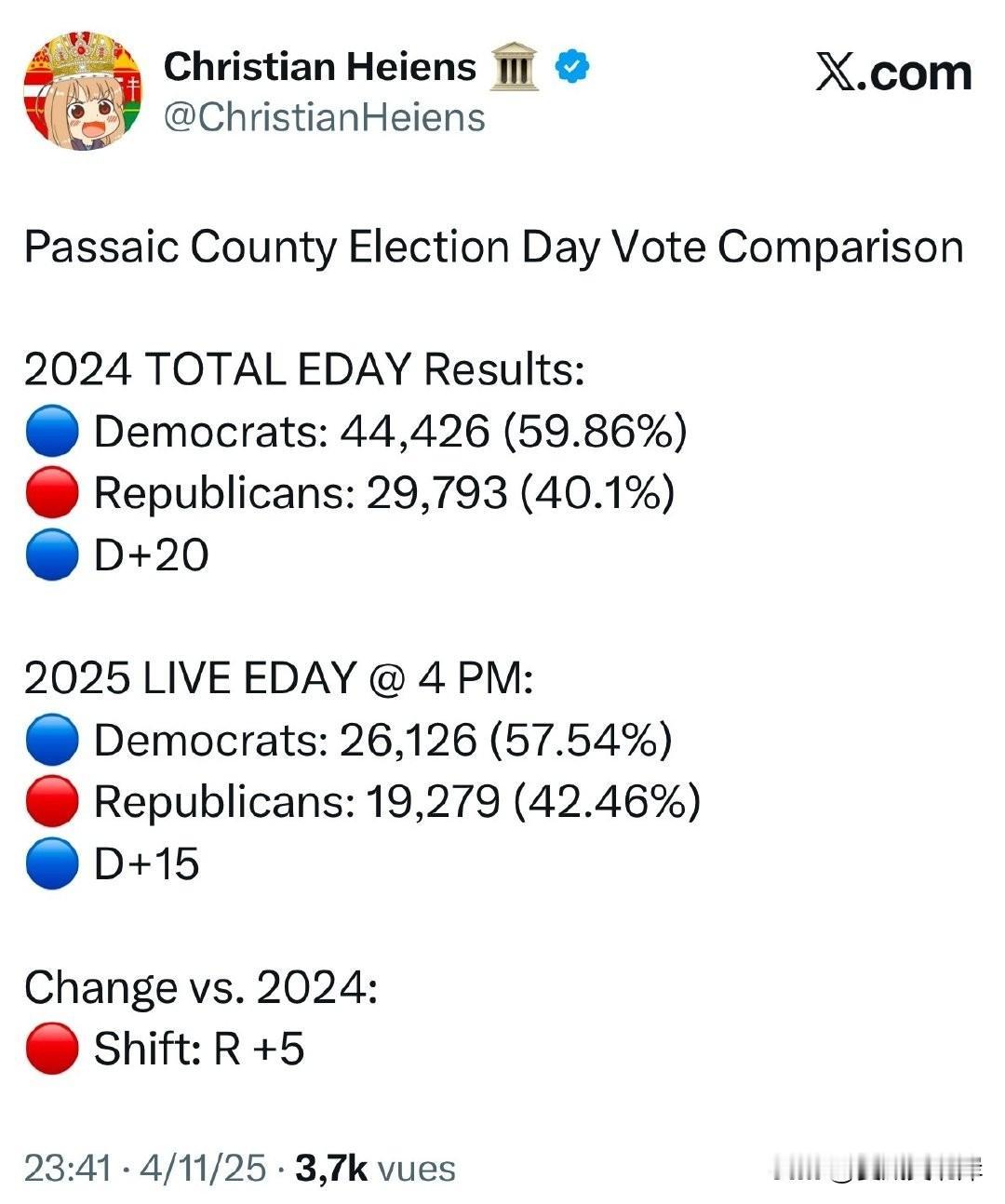The image size is (1005, 1204).
Task: Open the Christian Heiens display name
Action: pyautogui.click(x=319, y=67)
